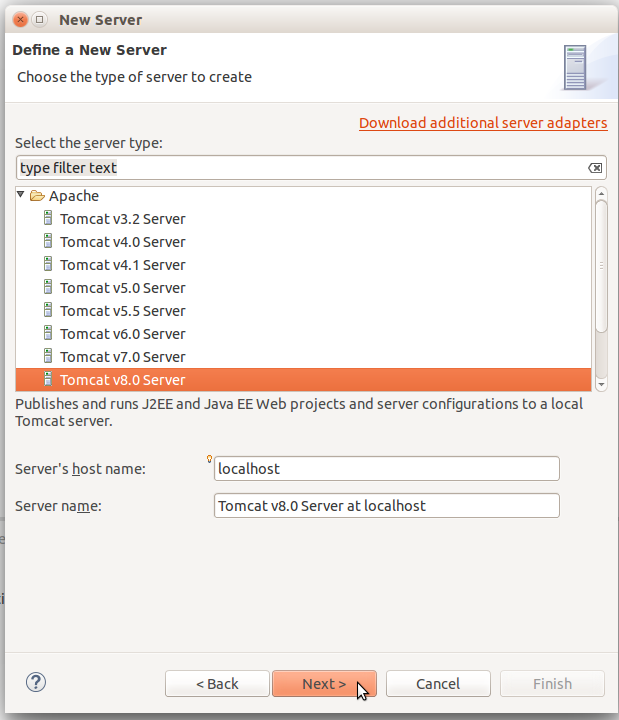Click the Tomcat v4.0 server icon
The image size is (619, 720).
click(x=48, y=241)
